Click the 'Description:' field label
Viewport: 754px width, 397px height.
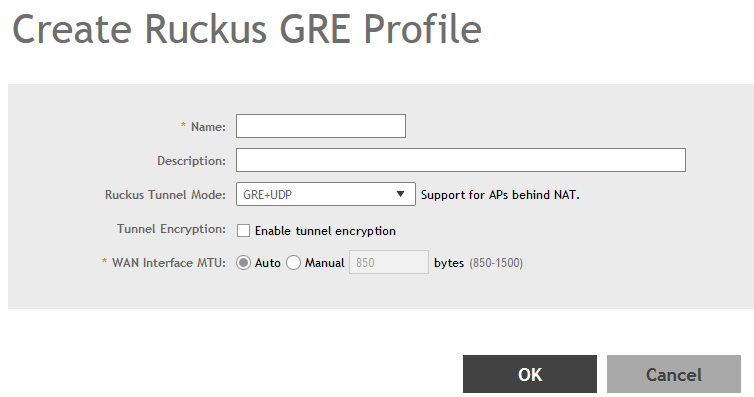(191, 161)
